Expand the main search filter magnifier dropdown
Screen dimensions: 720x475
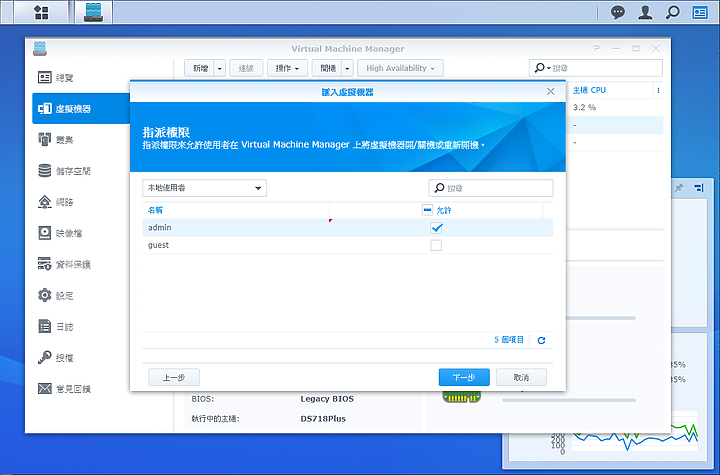(542, 68)
